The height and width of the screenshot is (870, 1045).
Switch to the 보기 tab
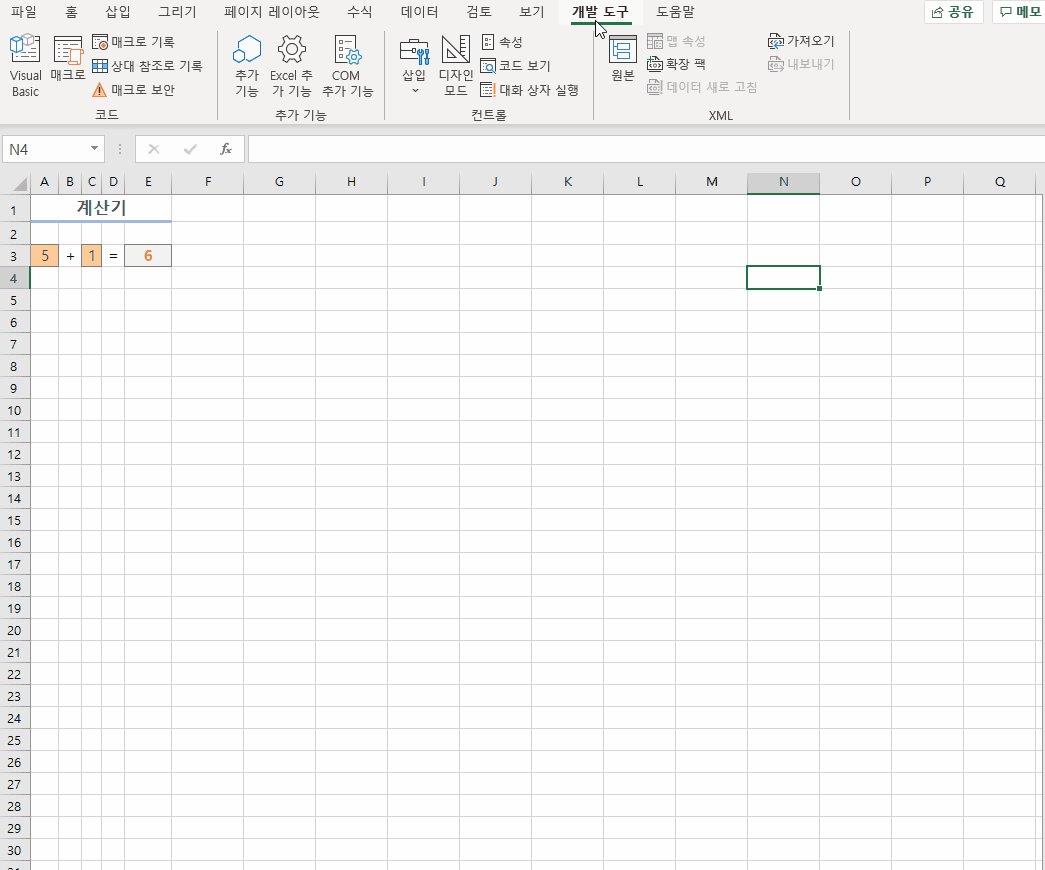click(x=532, y=12)
